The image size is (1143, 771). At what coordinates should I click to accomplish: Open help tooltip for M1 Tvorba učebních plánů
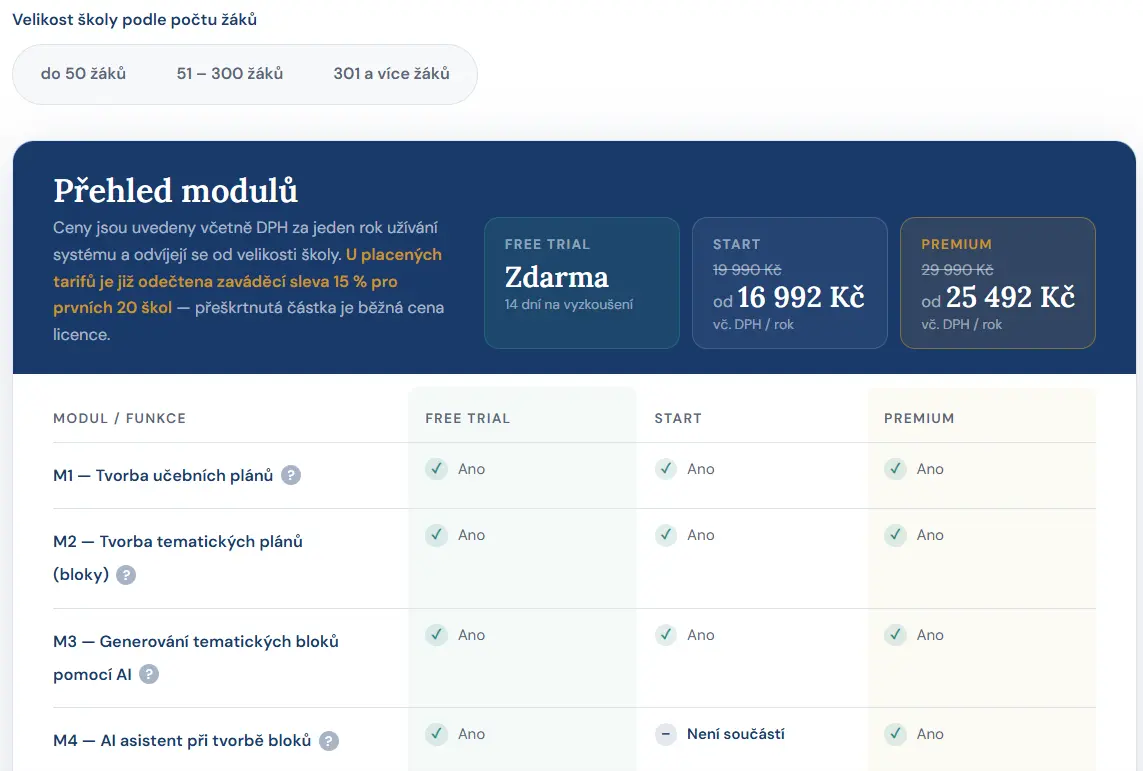(x=291, y=475)
